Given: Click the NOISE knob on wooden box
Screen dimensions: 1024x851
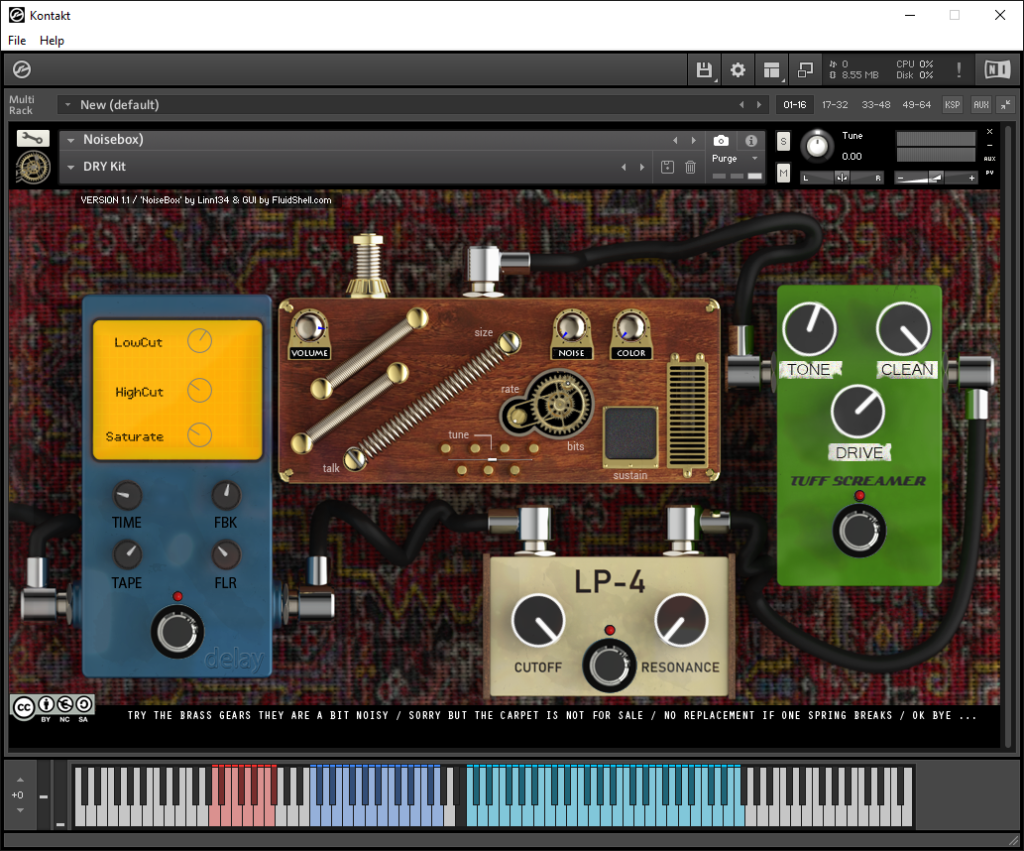Looking at the screenshot, I should [x=571, y=326].
